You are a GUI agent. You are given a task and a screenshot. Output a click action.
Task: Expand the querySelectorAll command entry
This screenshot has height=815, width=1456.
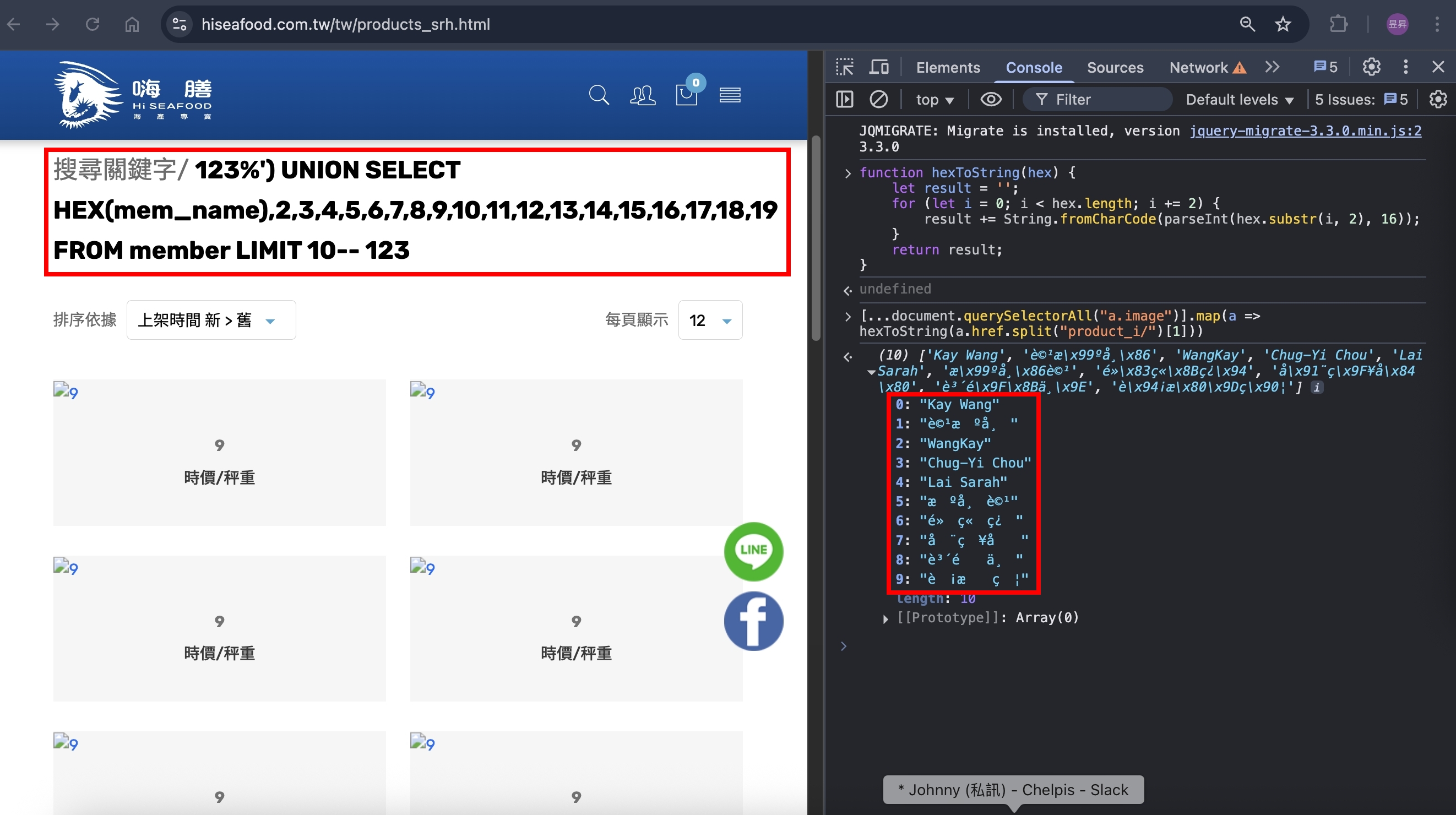tap(848, 316)
